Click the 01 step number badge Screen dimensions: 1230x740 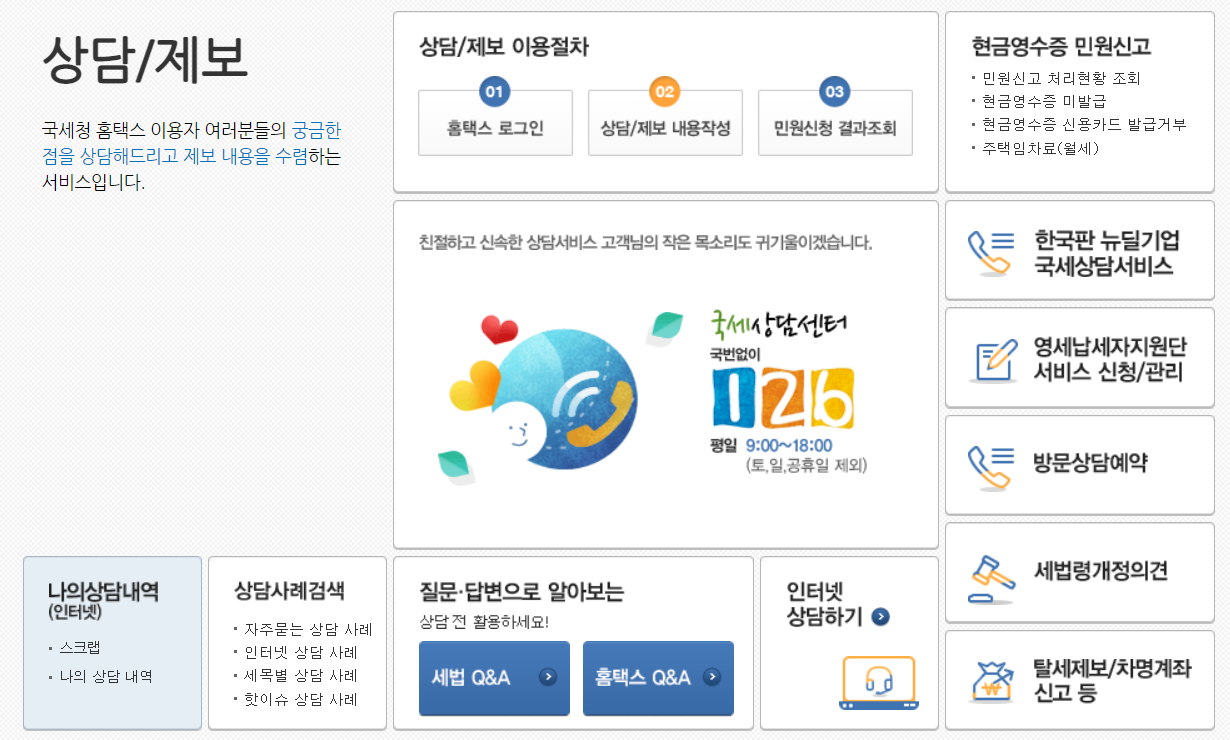click(494, 92)
